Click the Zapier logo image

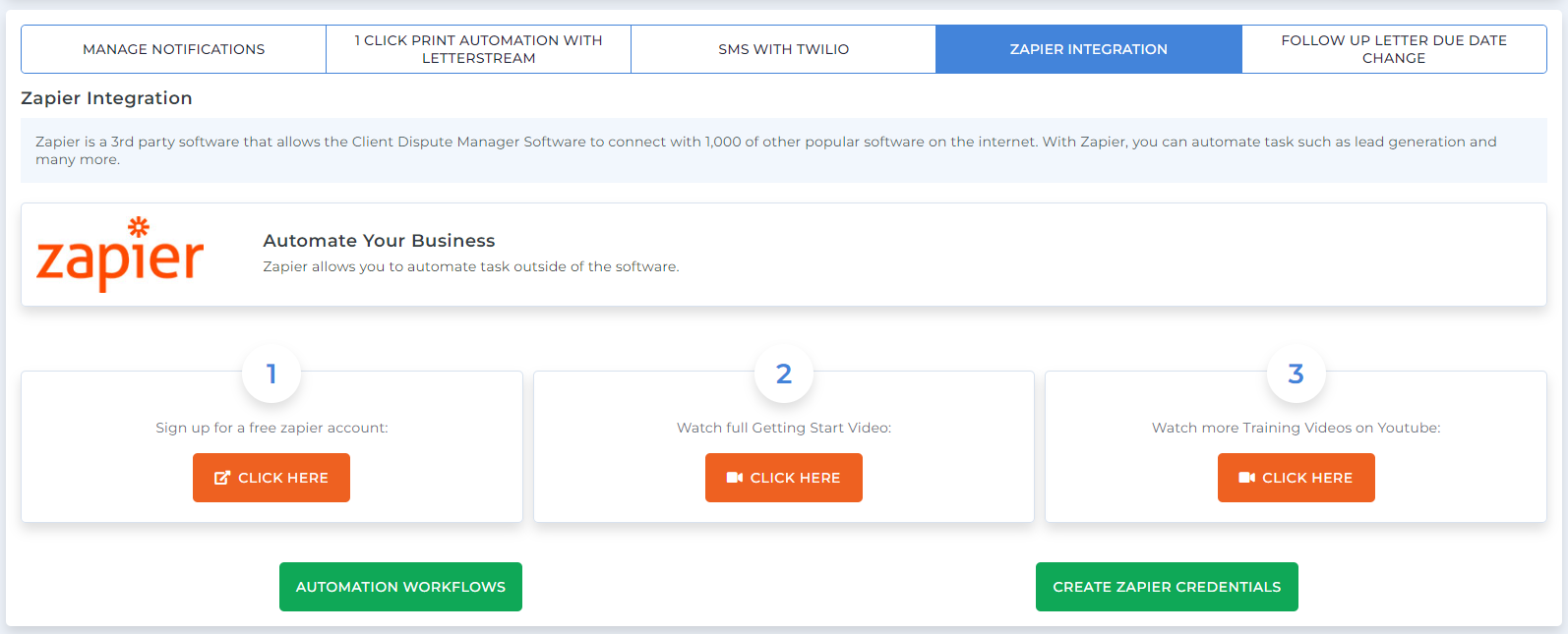coord(120,255)
